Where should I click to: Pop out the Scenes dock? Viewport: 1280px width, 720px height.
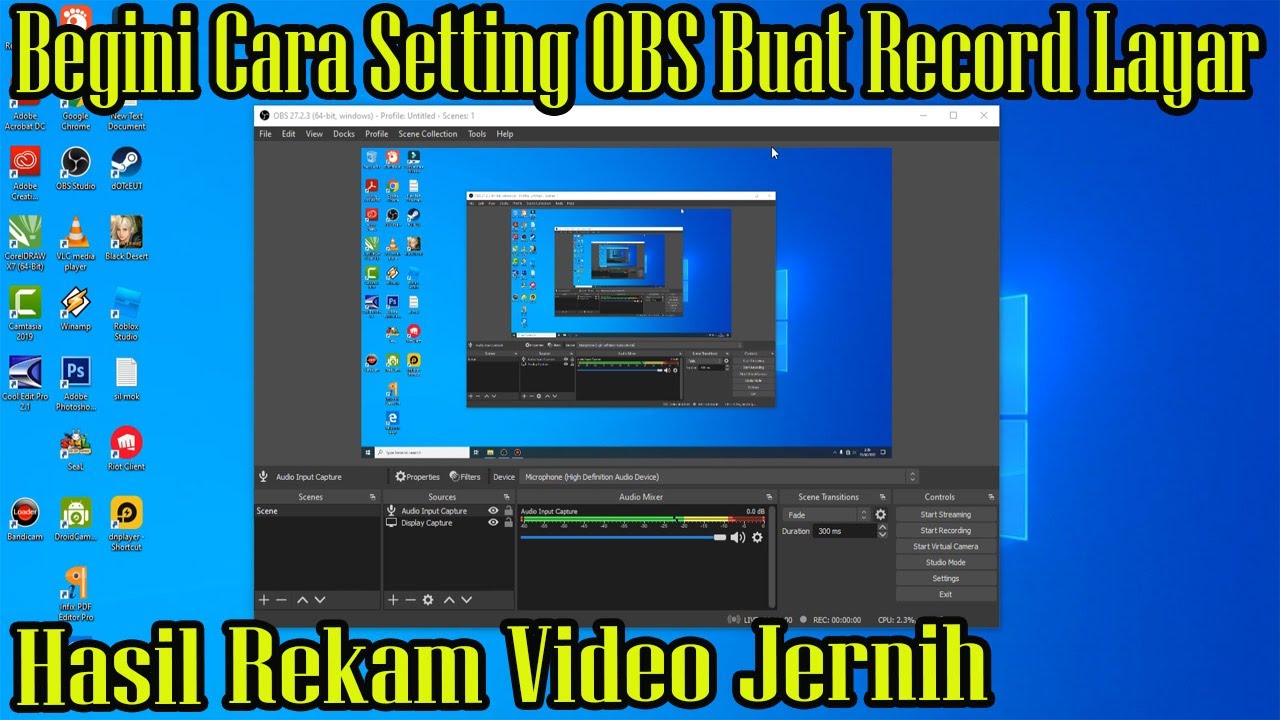372,497
